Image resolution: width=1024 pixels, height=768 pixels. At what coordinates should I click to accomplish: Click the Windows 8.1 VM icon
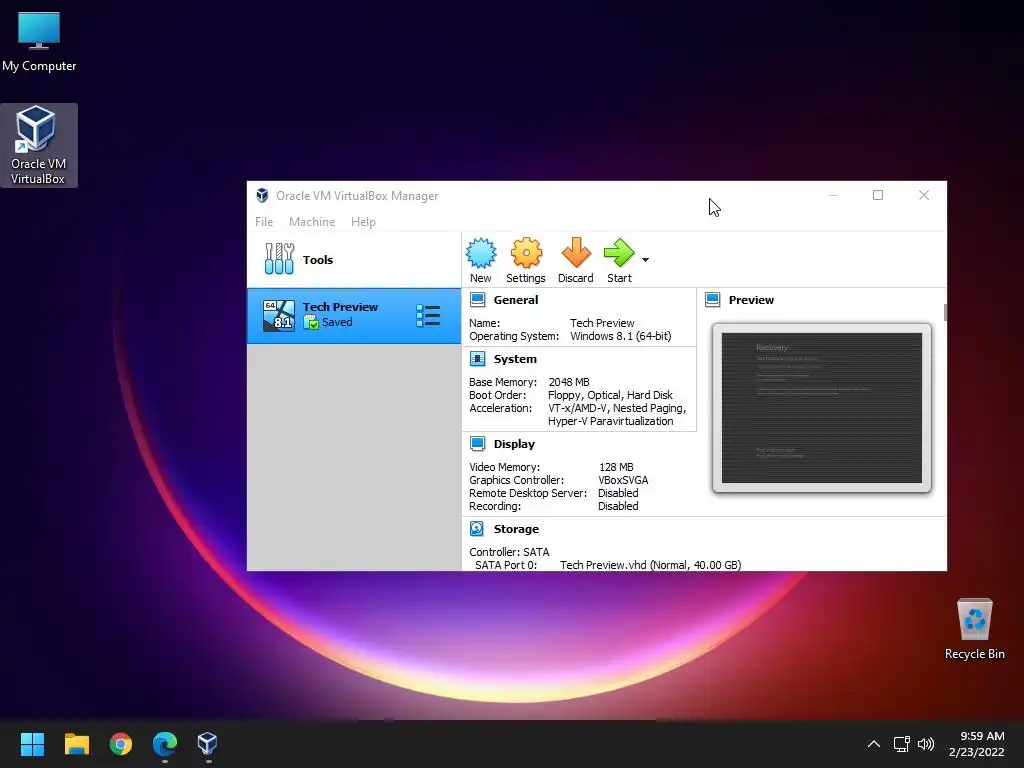(279, 315)
